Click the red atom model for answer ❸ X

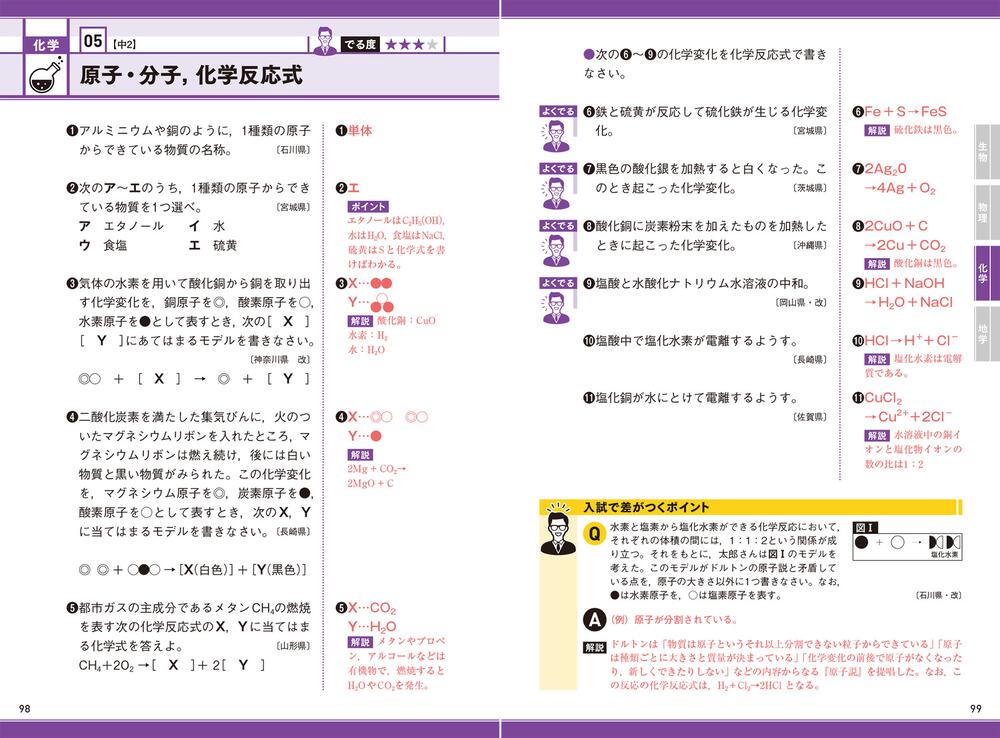point(381,283)
